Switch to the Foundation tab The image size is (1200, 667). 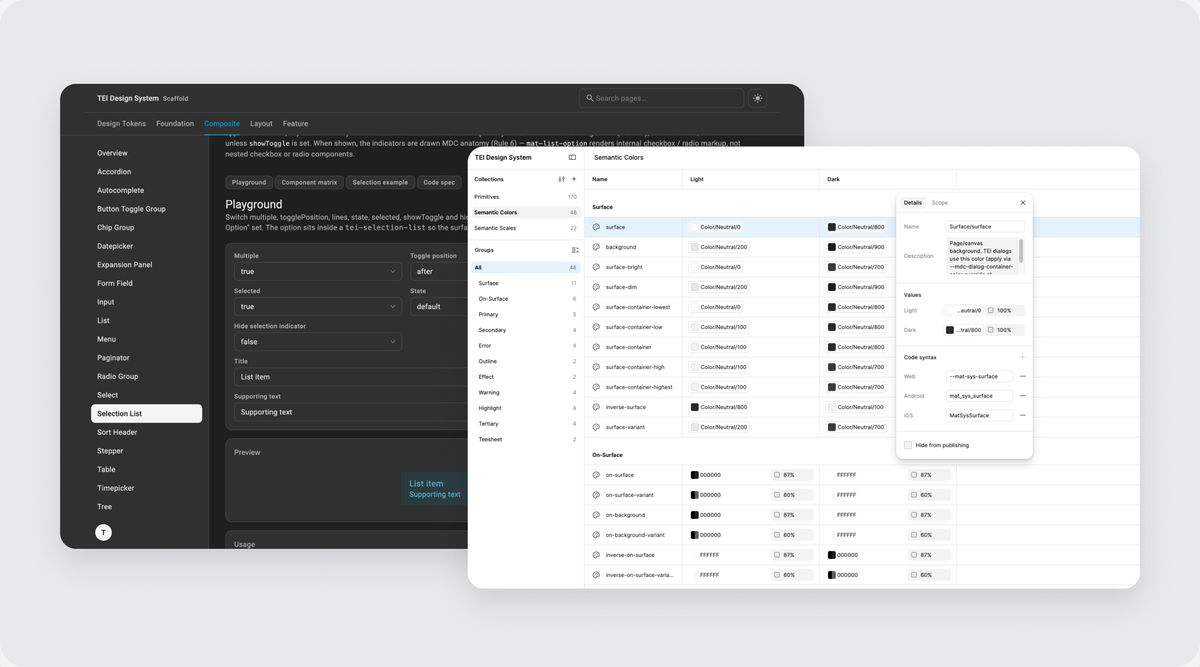point(175,124)
